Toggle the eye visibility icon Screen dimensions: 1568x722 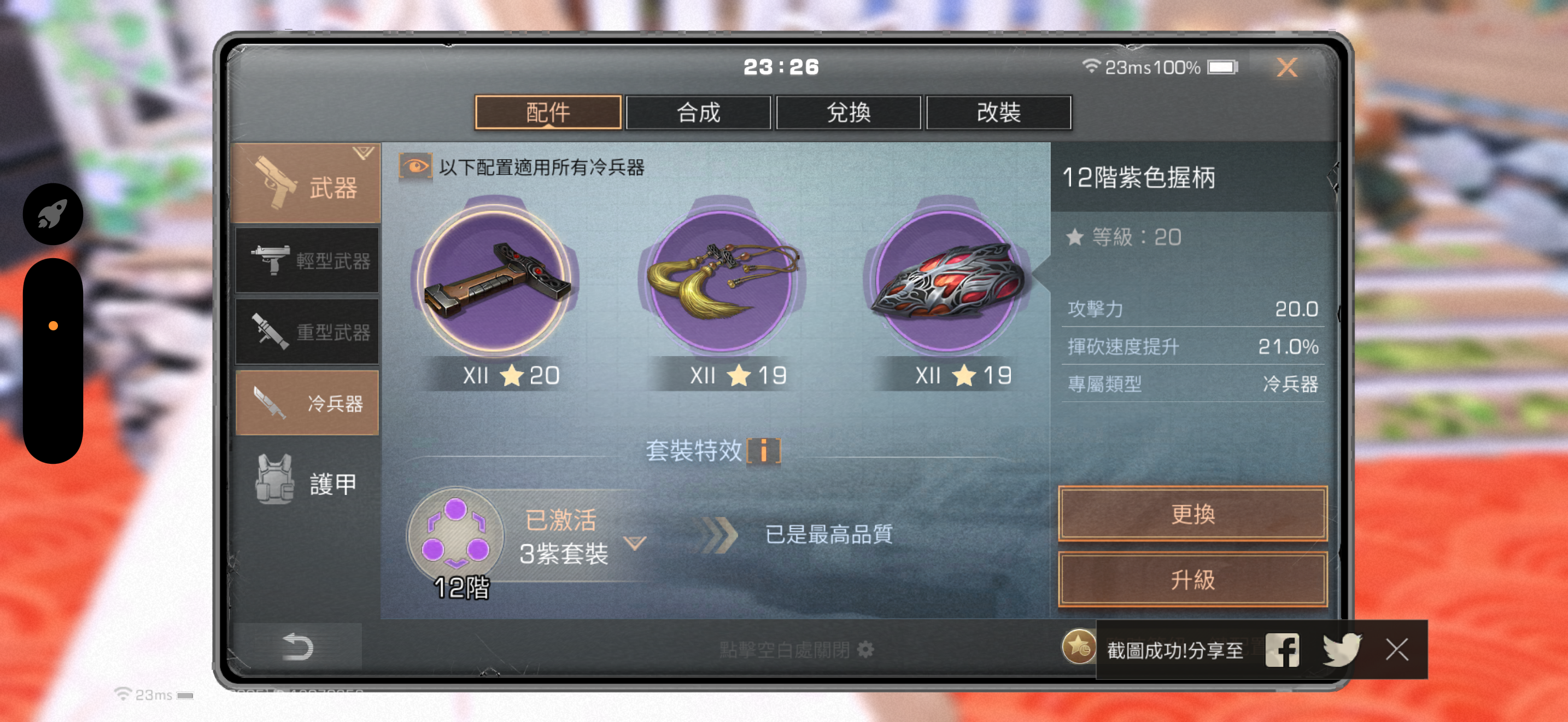[415, 166]
